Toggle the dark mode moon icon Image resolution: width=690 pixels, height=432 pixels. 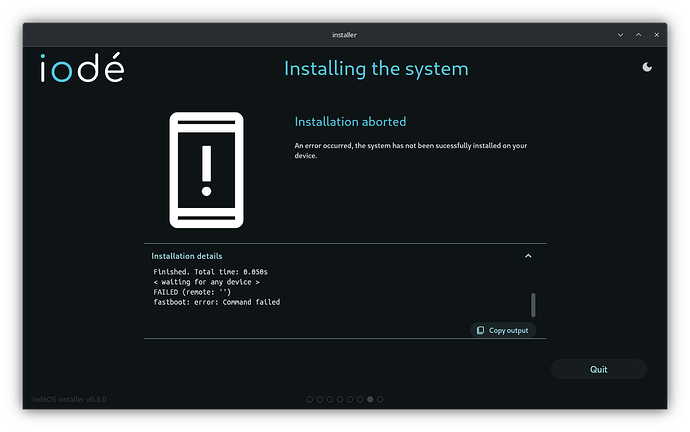click(647, 67)
